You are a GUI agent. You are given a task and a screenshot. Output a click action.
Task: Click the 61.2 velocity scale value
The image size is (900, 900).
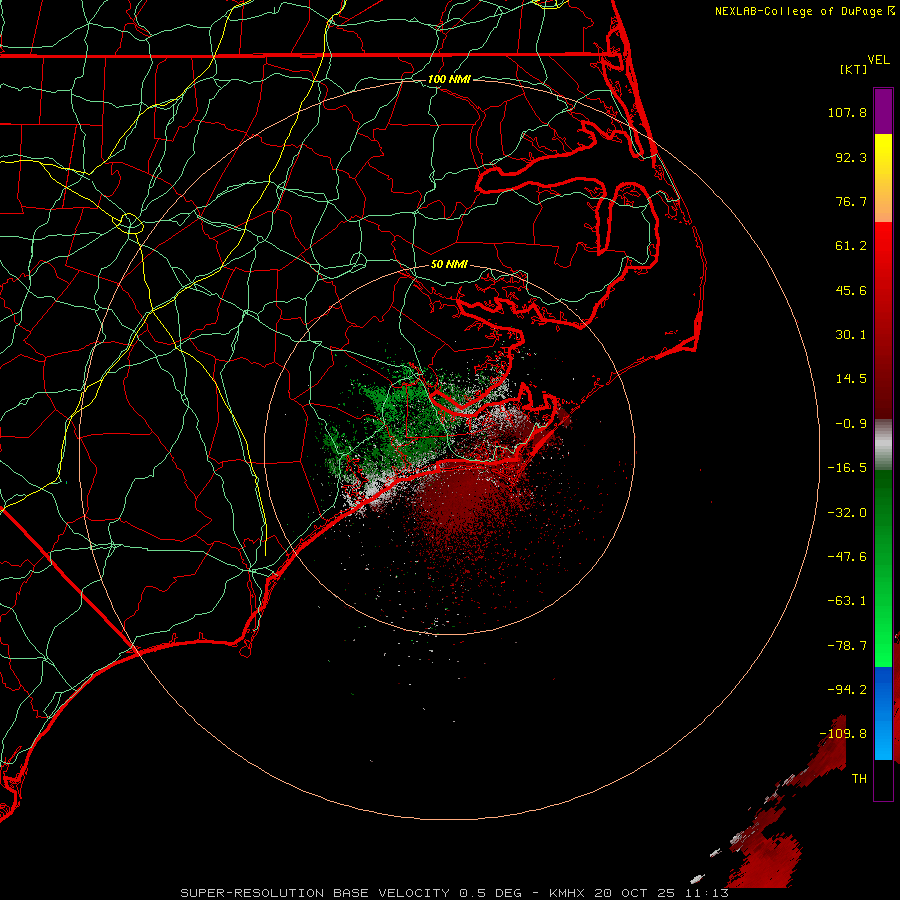(x=851, y=246)
